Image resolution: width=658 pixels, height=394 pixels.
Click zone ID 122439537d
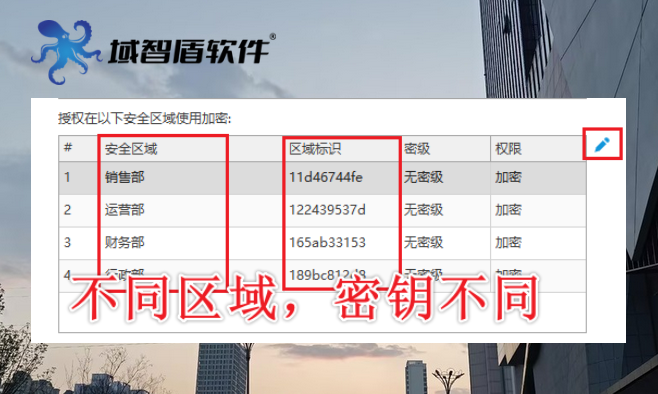click(327, 210)
